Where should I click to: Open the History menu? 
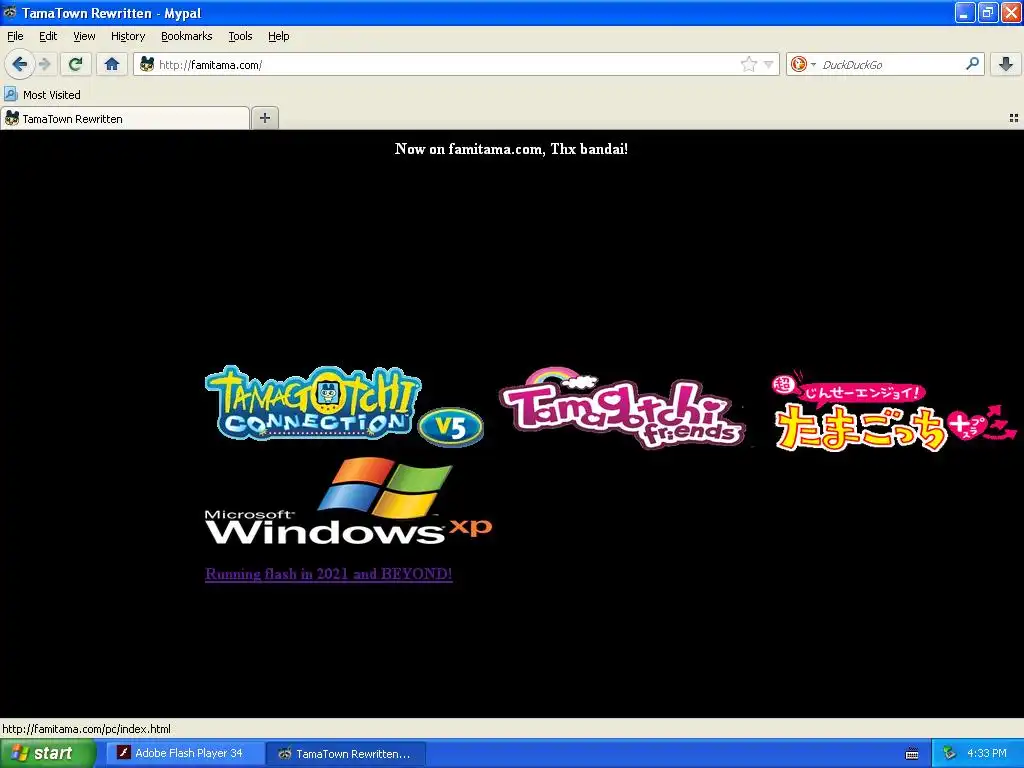point(128,36)
